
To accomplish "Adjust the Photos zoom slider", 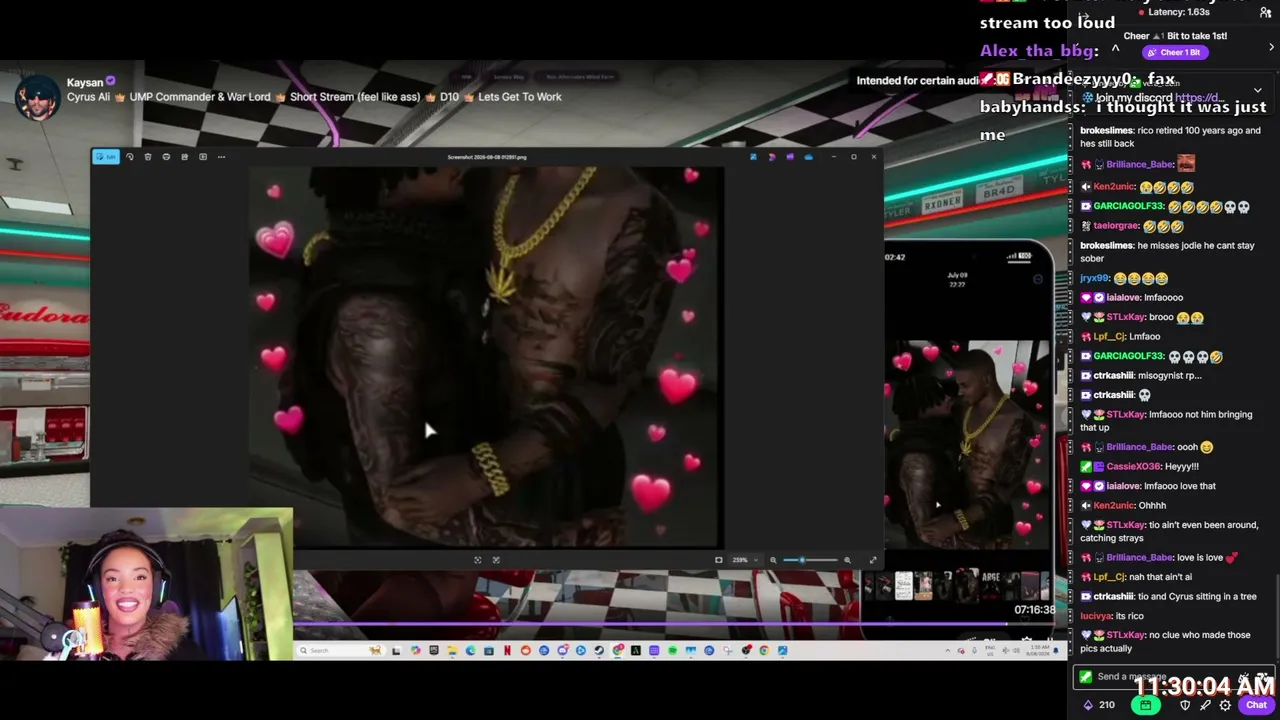I will click(x=810, y=560).
